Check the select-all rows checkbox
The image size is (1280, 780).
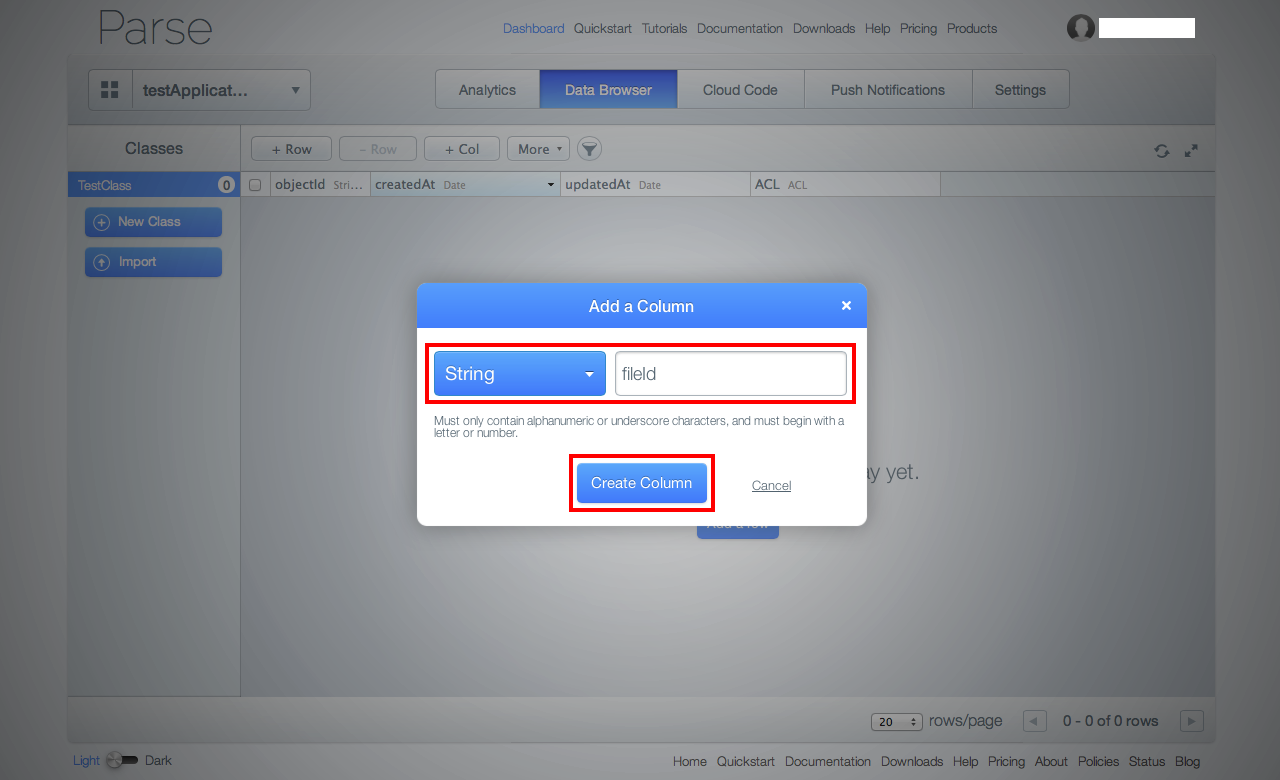255,185
